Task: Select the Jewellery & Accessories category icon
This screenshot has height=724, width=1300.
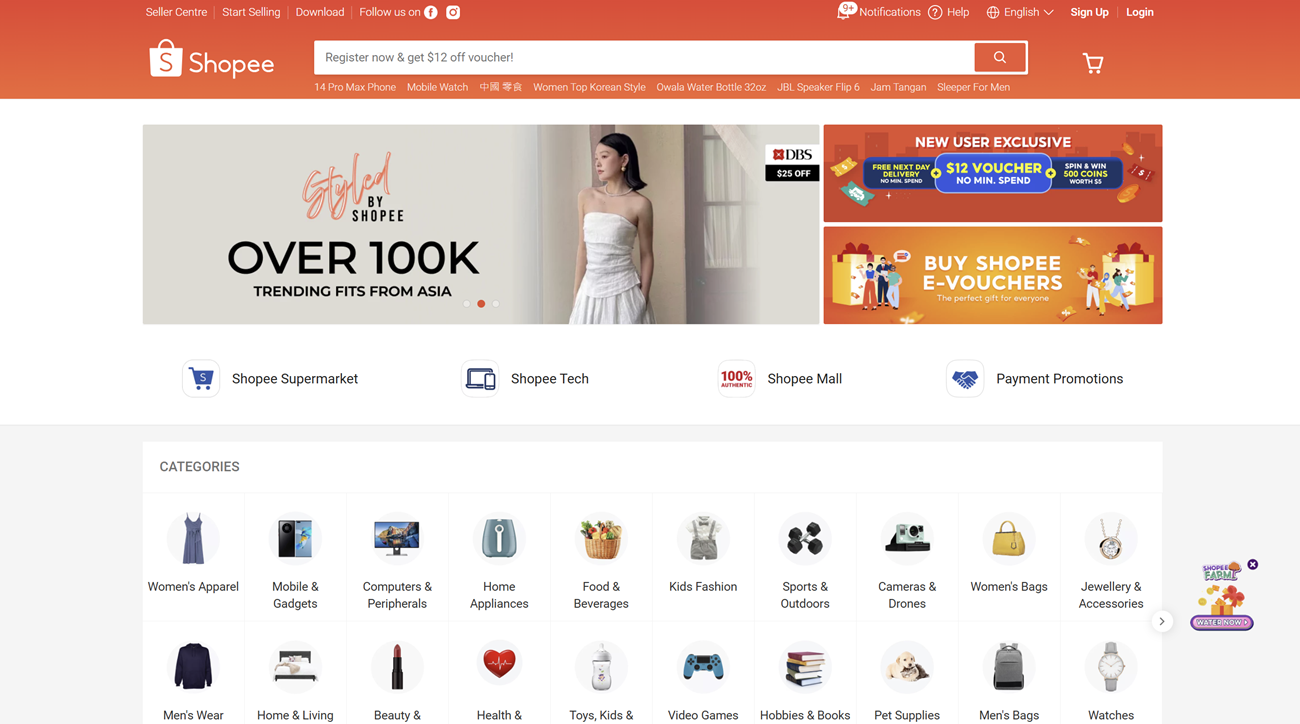Action: (x=1111, y=539)
